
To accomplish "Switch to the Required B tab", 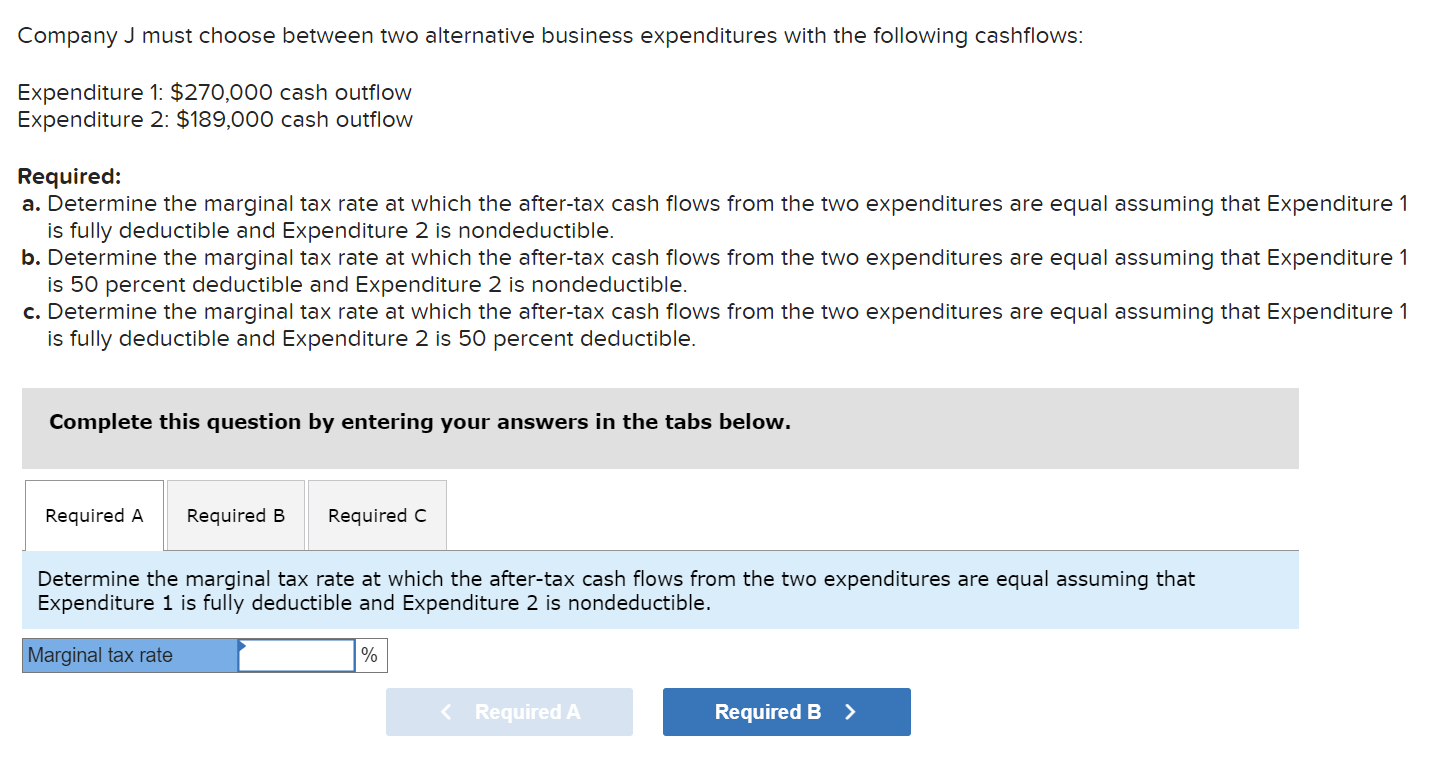I will pos(235,515).
